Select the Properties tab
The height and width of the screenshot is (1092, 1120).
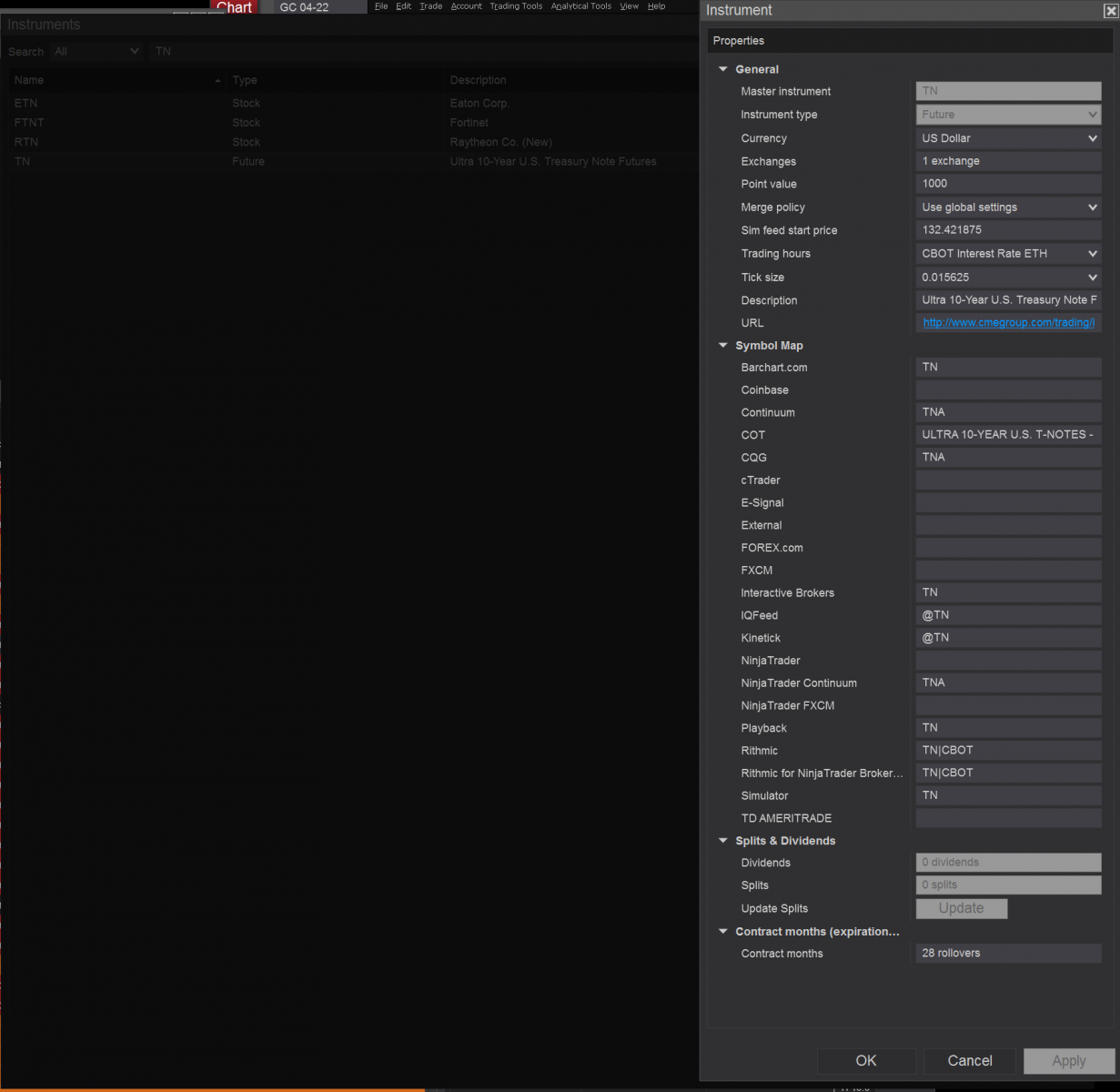coord(738,40)
